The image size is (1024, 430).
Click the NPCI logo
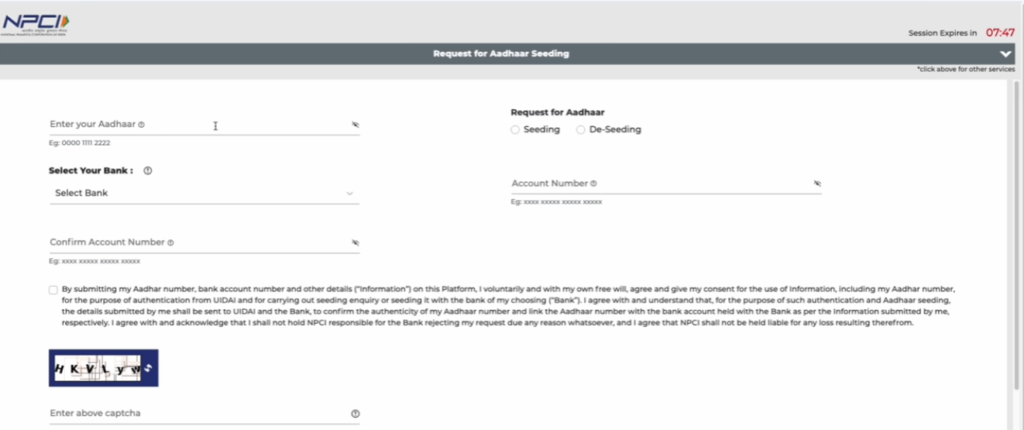click(36, 25)
